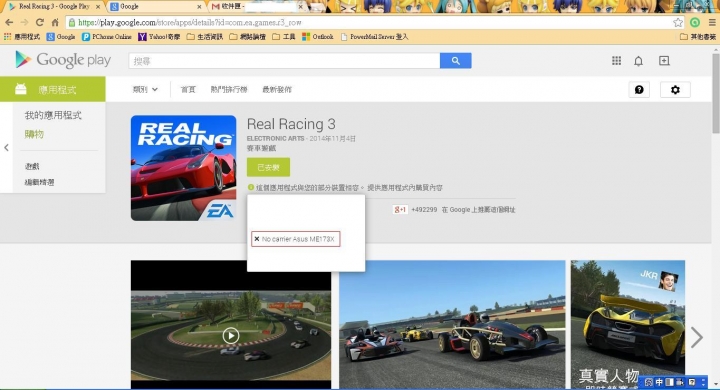Expand Other bookmarks folder

pos(698,37)
